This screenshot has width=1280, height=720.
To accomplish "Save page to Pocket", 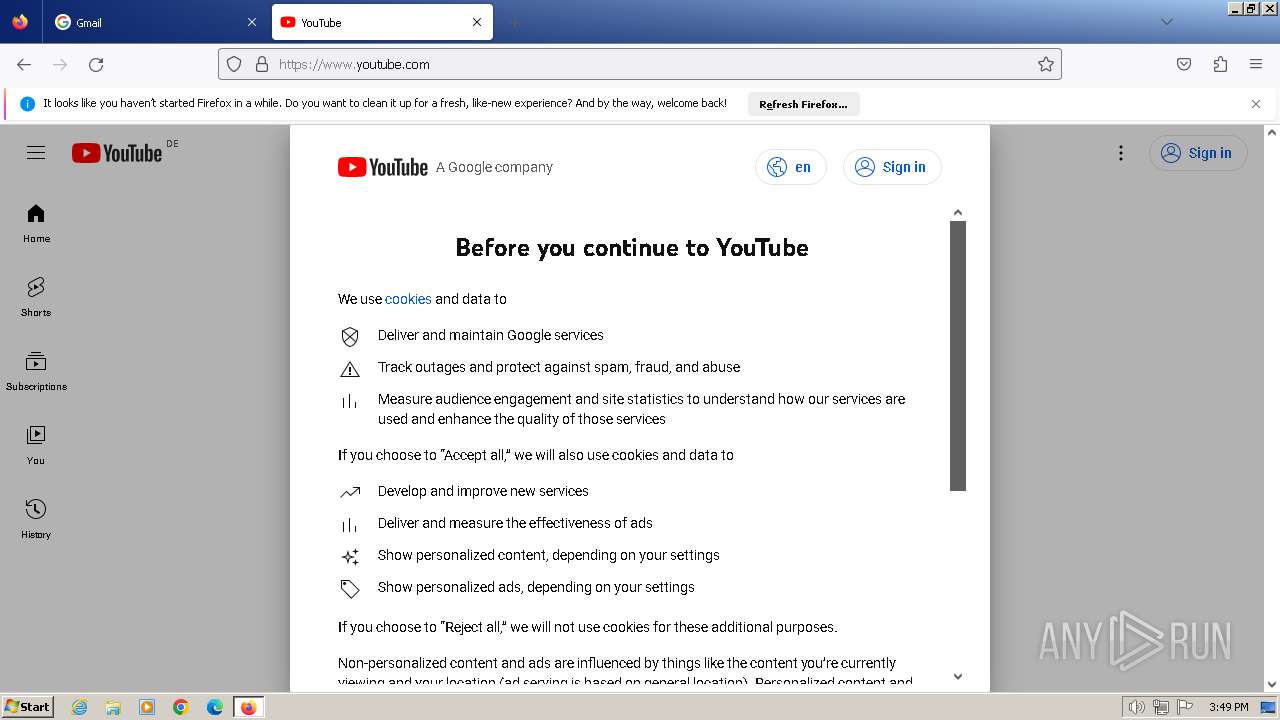I will (x=1184, y=64).
